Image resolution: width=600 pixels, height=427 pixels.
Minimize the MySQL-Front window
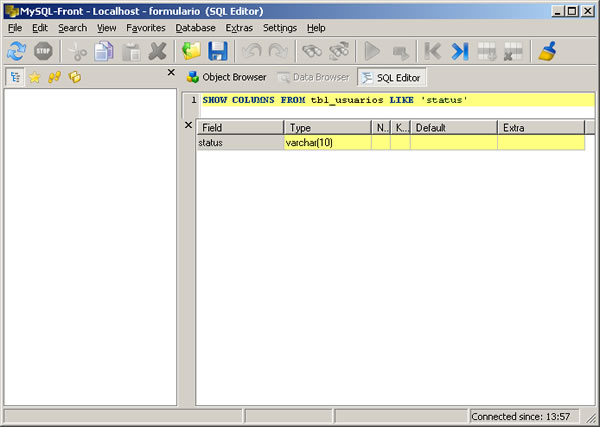click(x=558, y=11)
